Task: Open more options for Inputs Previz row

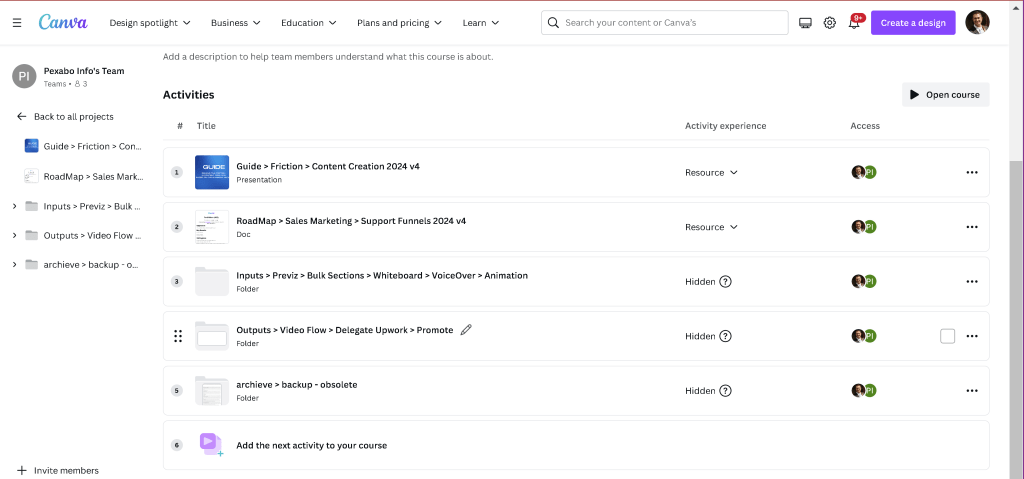Action: pos(972,282)
